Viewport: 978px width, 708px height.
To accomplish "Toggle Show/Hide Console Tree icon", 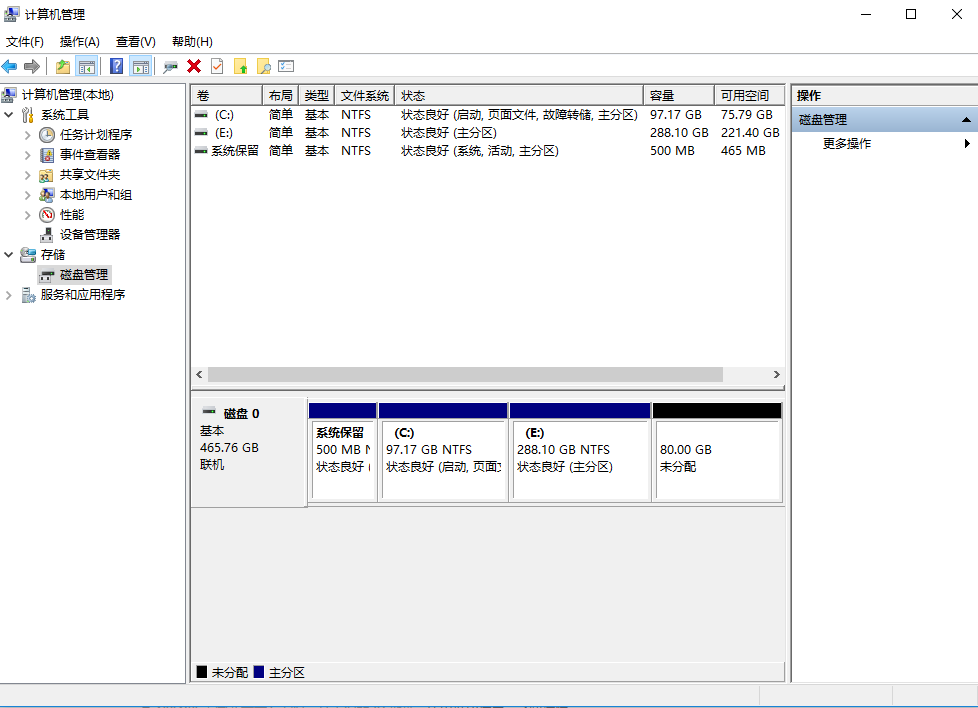I will click(x=86, y=66).
